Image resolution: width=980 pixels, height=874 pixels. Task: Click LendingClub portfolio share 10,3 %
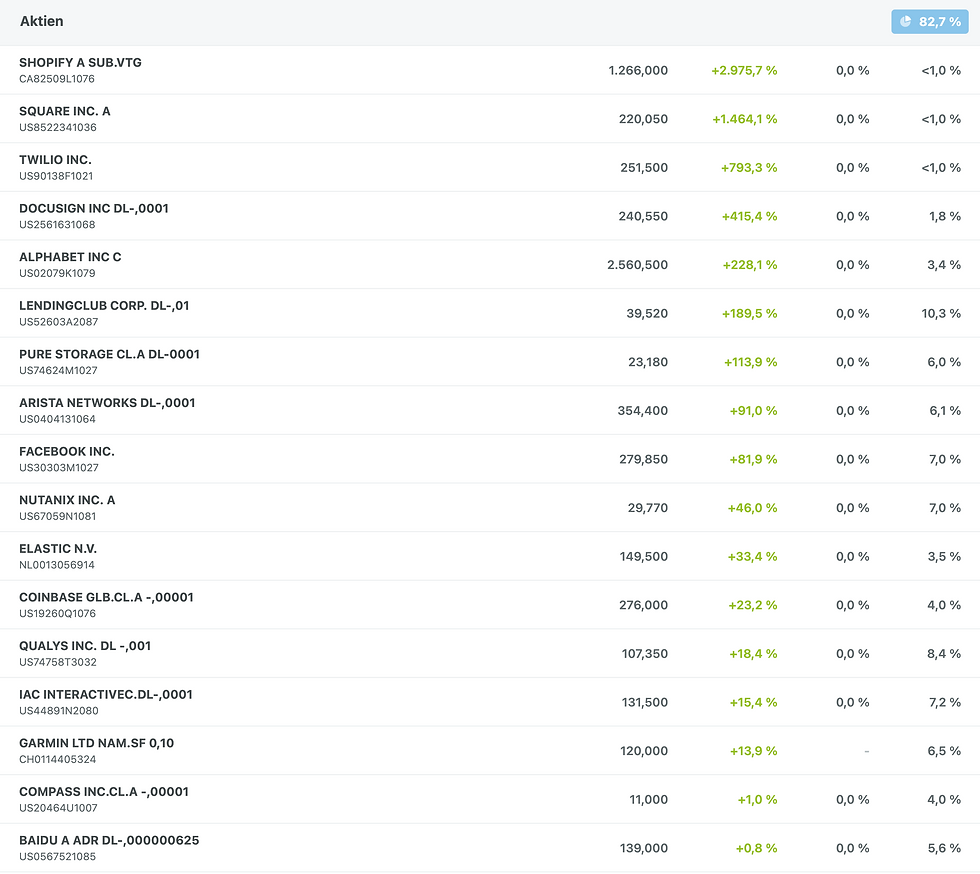pos(941,313)
